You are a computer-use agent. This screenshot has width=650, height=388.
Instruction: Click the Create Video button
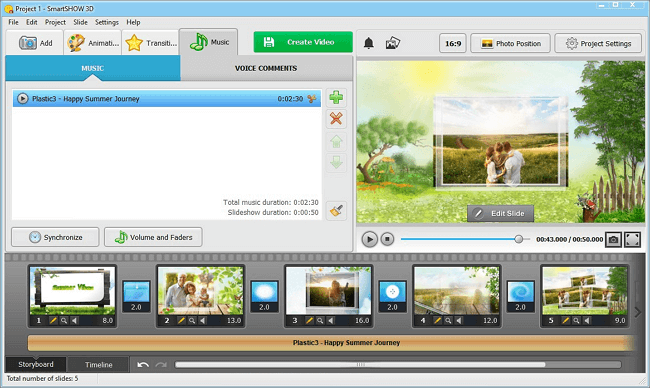[x=303, y=42]
